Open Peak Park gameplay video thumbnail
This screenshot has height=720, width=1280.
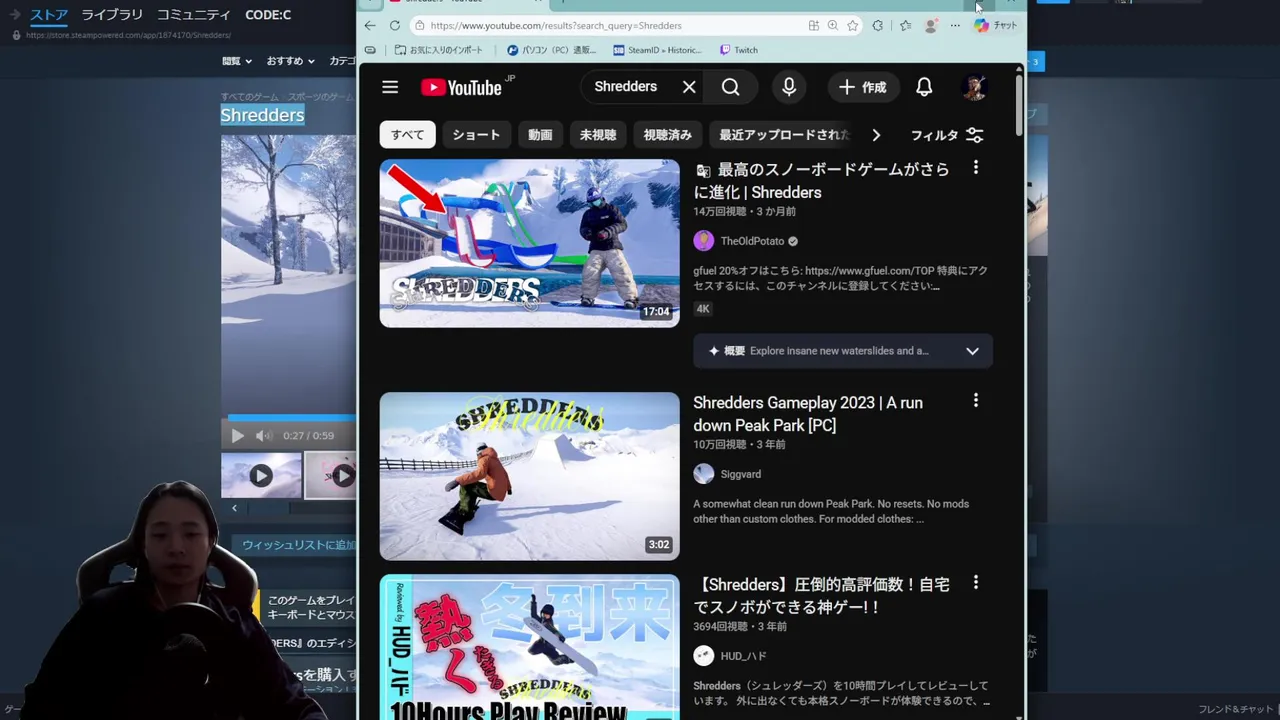tap(529, 476)
